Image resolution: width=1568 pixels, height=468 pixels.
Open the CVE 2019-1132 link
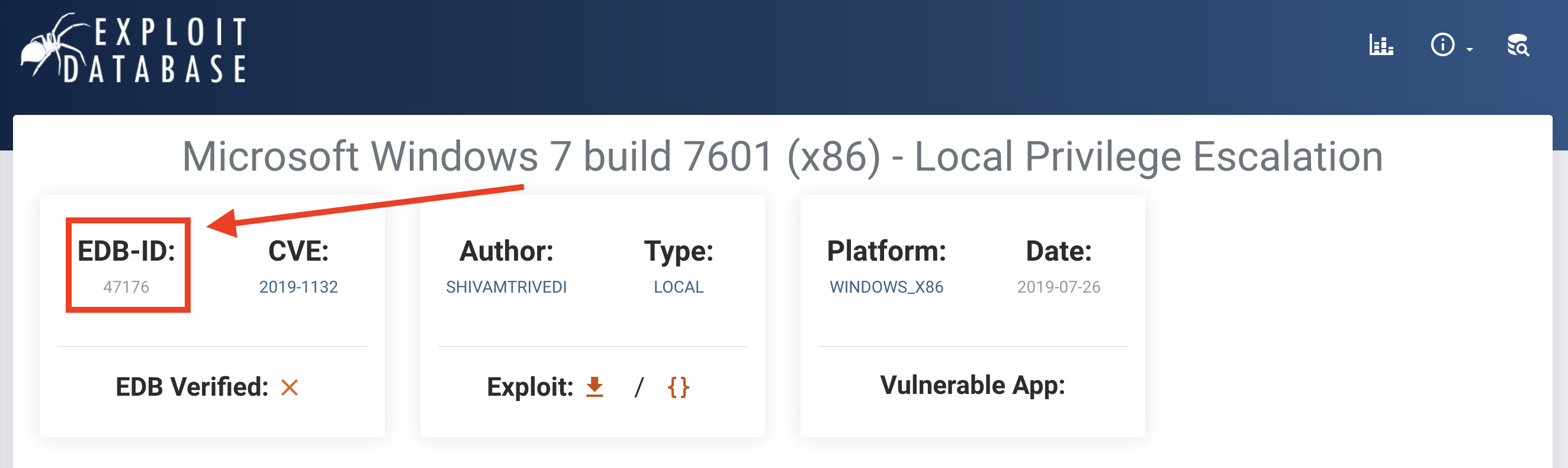point(298,287)
